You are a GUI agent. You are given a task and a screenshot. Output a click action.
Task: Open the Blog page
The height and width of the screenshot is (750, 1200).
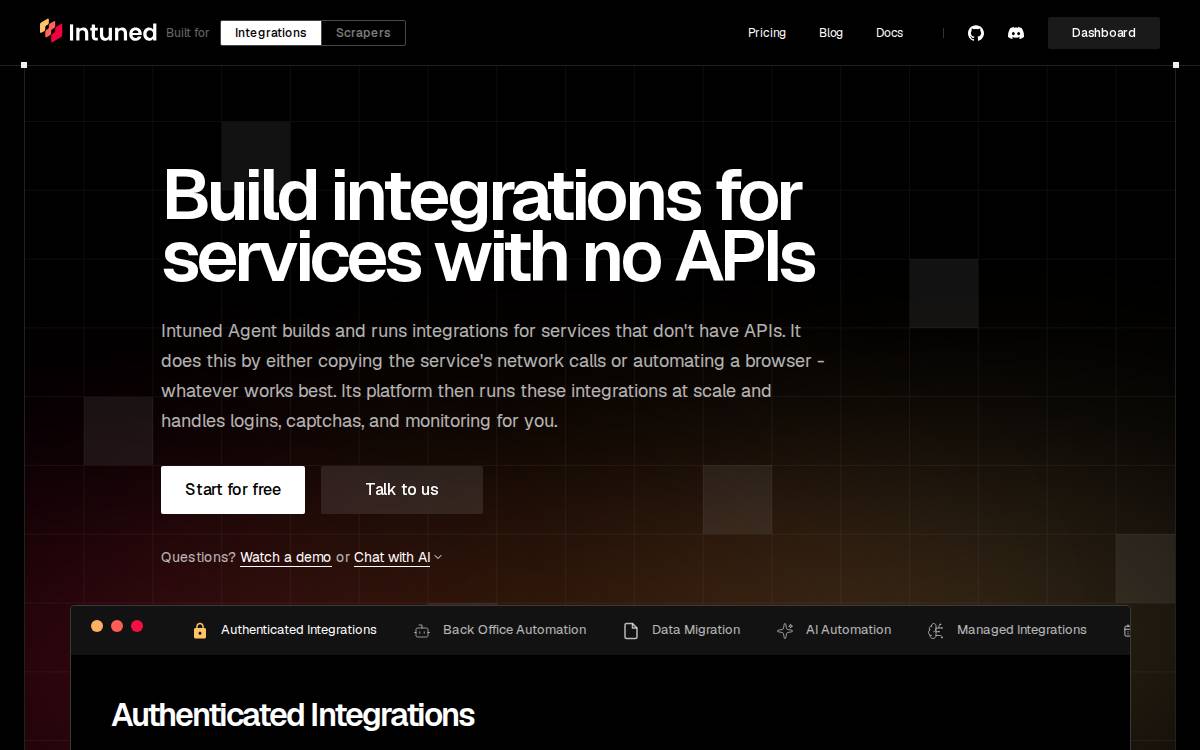[831, 33]
